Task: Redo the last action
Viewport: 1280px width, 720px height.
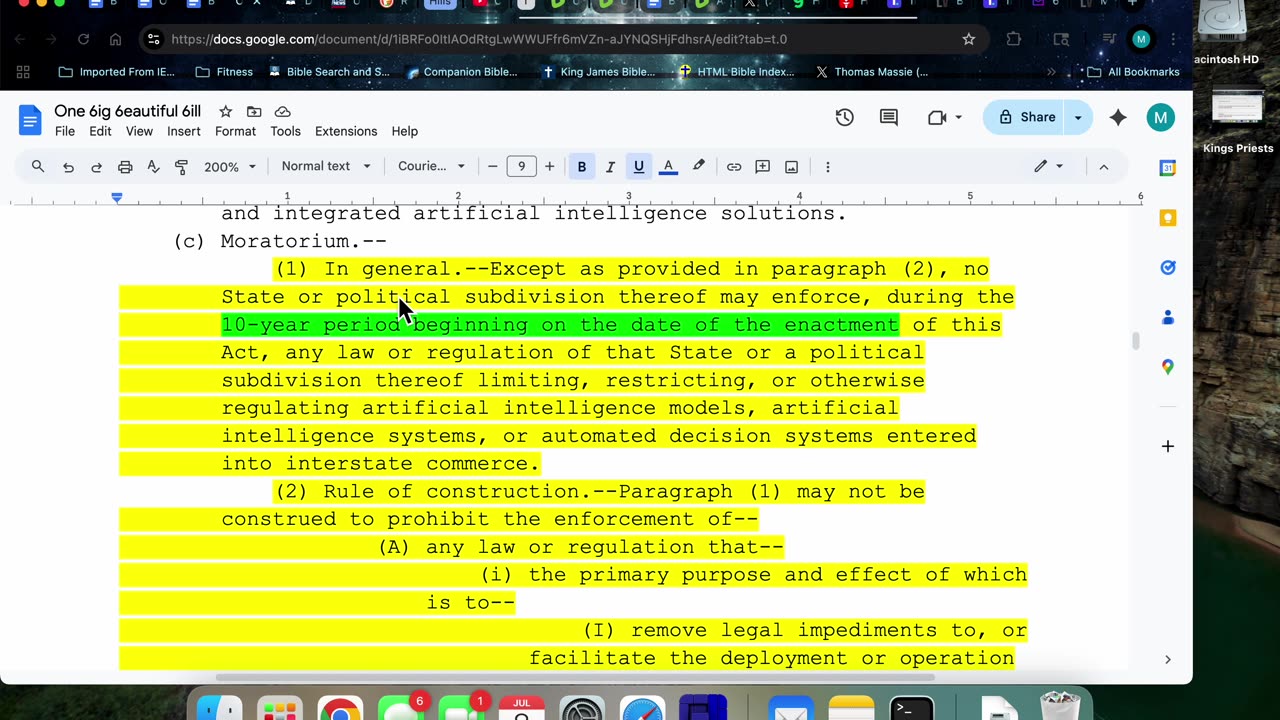Action: [96, 167]
